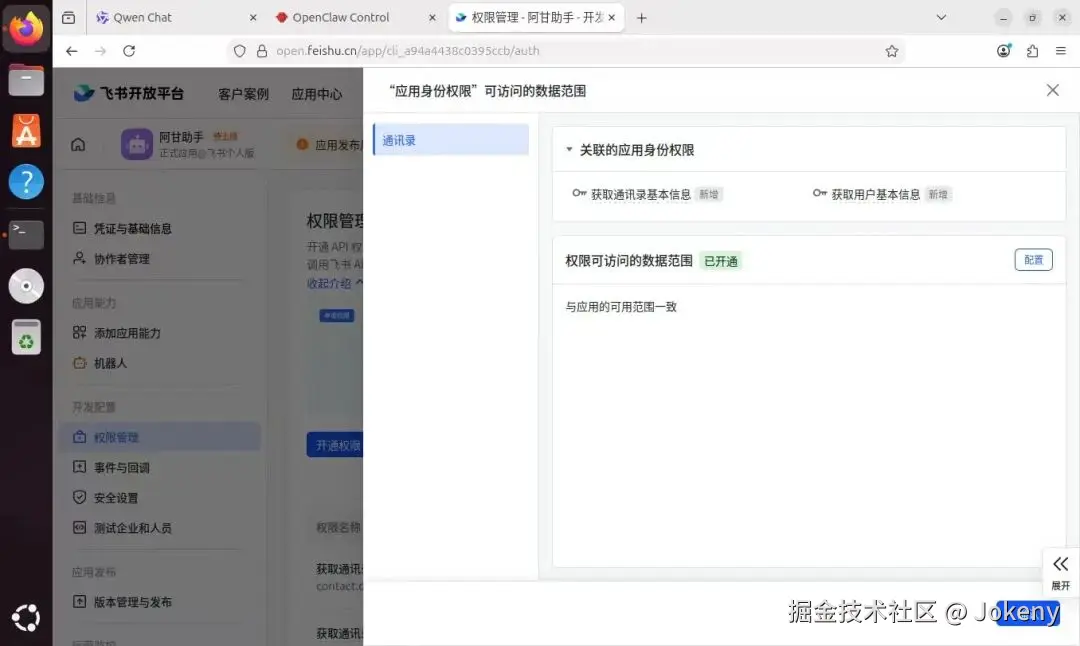Open a new browser tab
This screenshot has height=646, width=1080.
[641, 17]
